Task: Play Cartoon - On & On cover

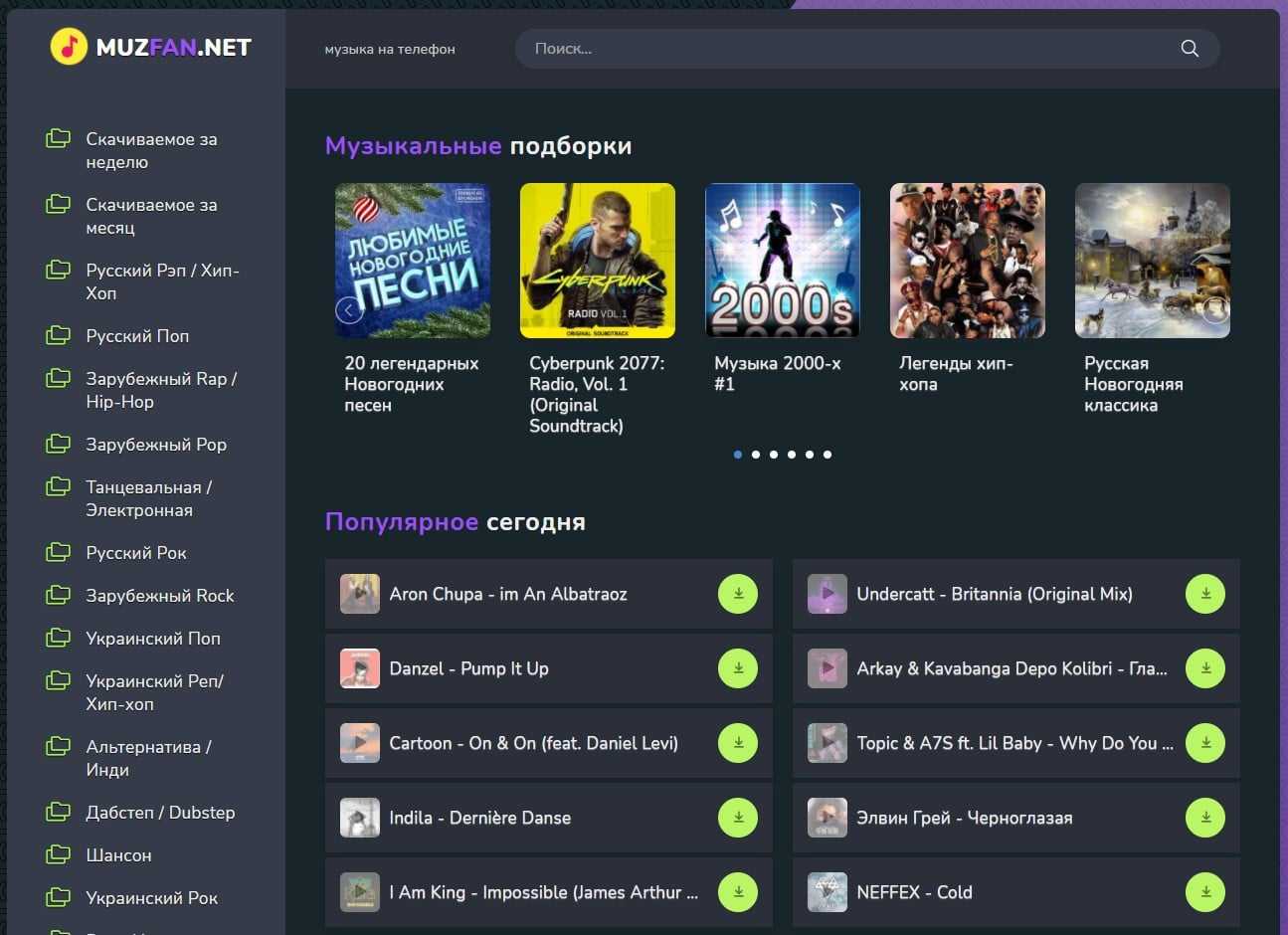Action: point(360,743)
